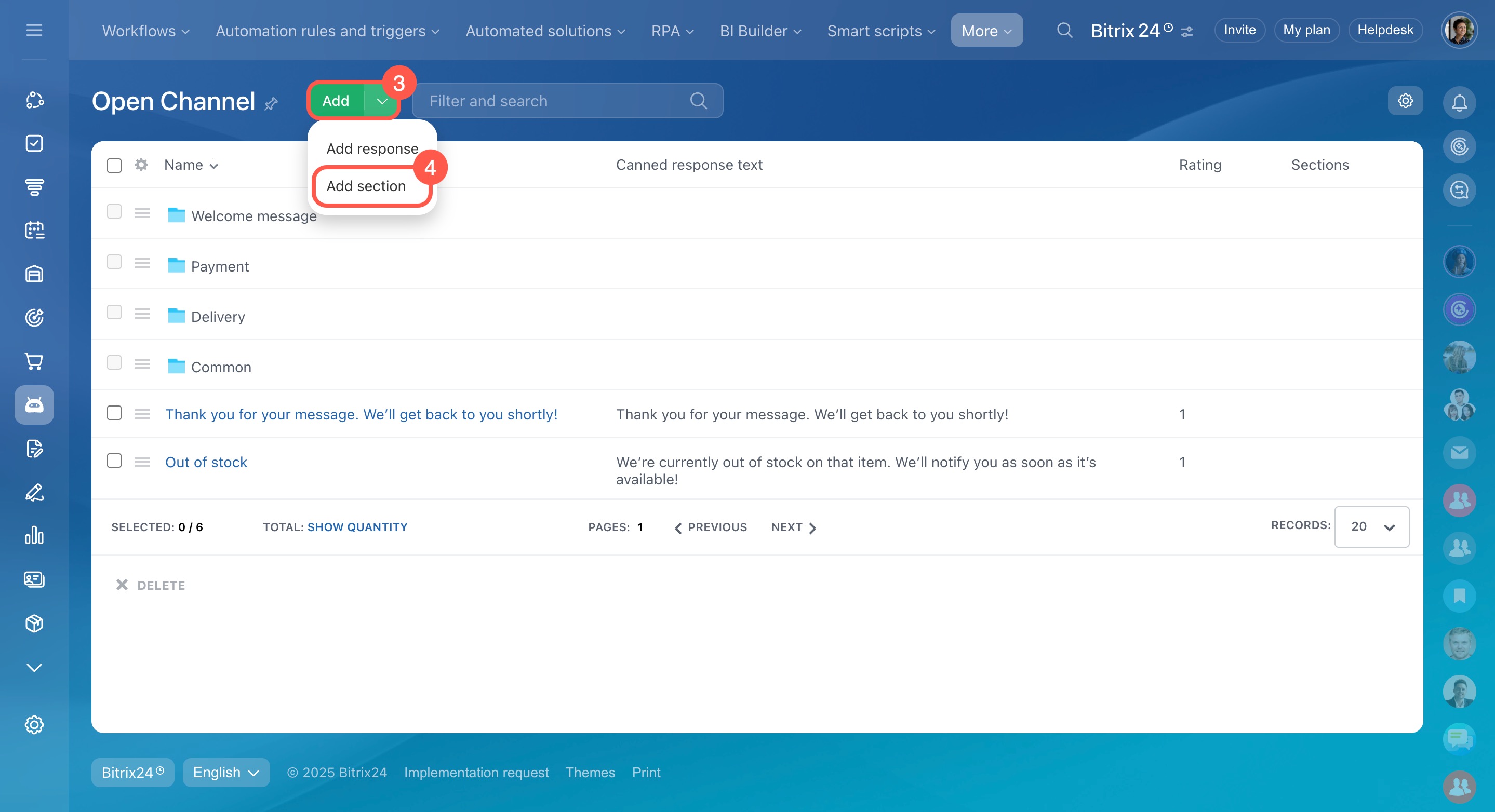The height and width of the screenshot is (812, 1495).
Task: Expand the More menu in top bar
Action: [x=986, y=30]
